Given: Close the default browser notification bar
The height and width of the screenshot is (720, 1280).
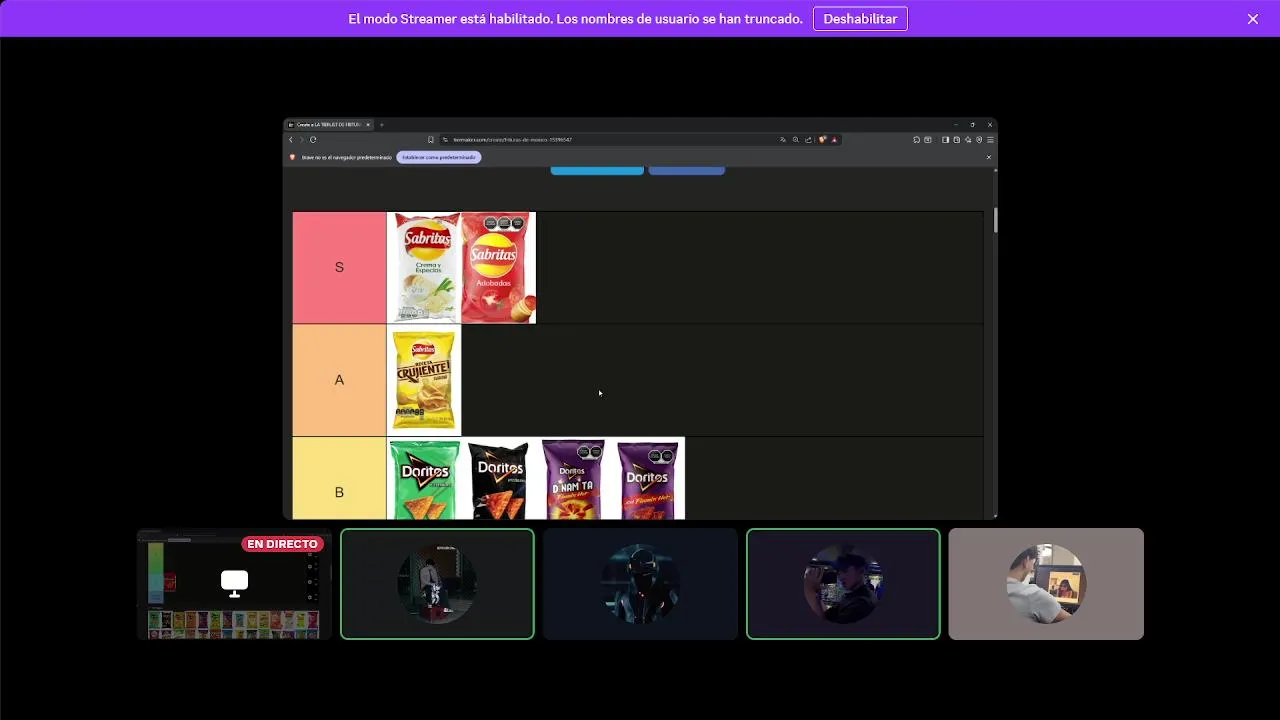Looking at the screenshot, I should click(x=989, y=157).
